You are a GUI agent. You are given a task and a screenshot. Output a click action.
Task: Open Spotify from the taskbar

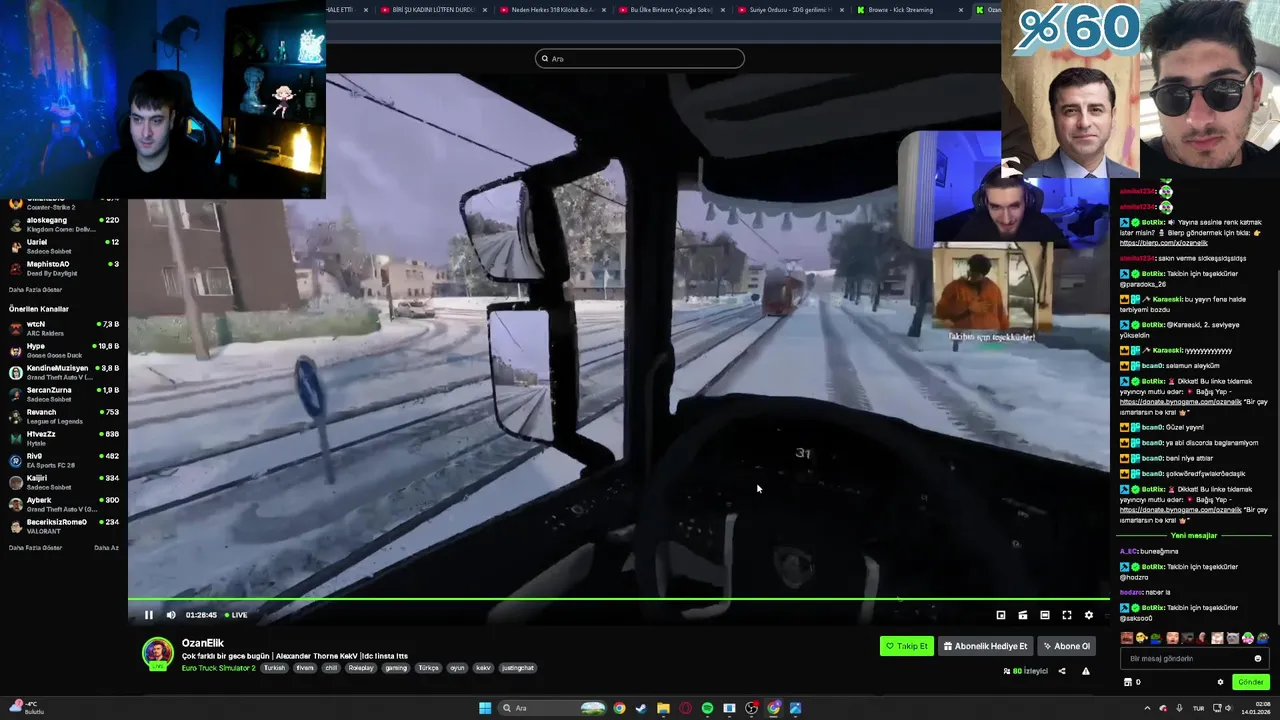(707, 708)
